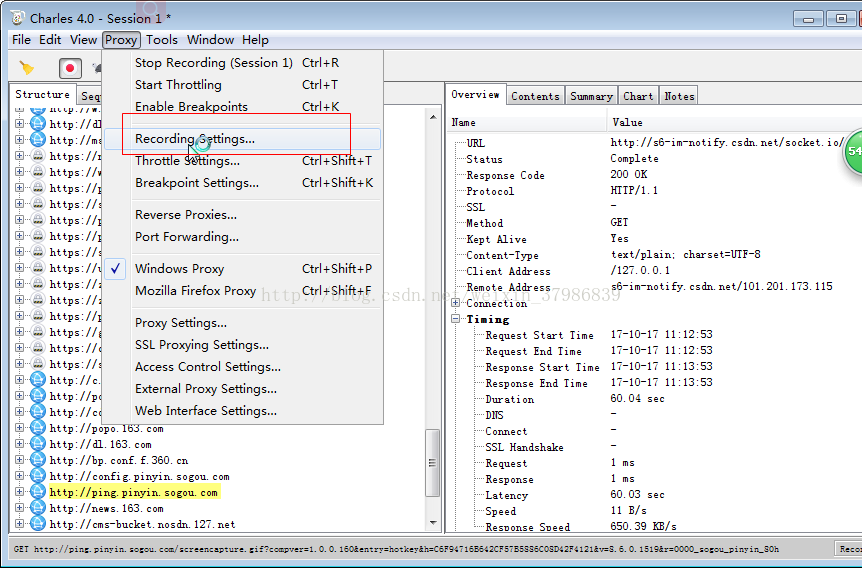Open Access Control Settings menu entry
This screenshot has width=862, height=568.
(242, 367)
